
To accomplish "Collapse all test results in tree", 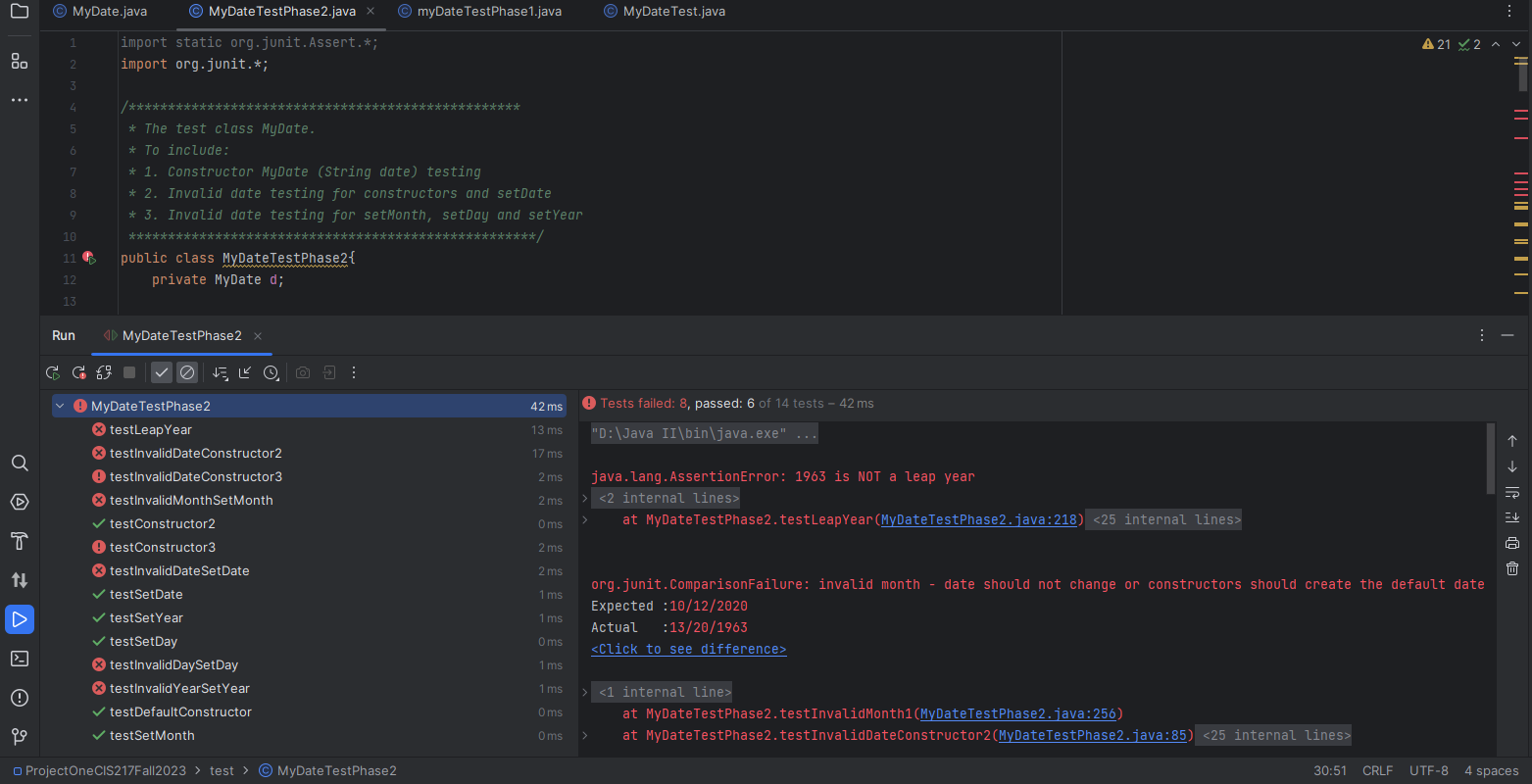I will pyautogui.click(x=245, y=372).
